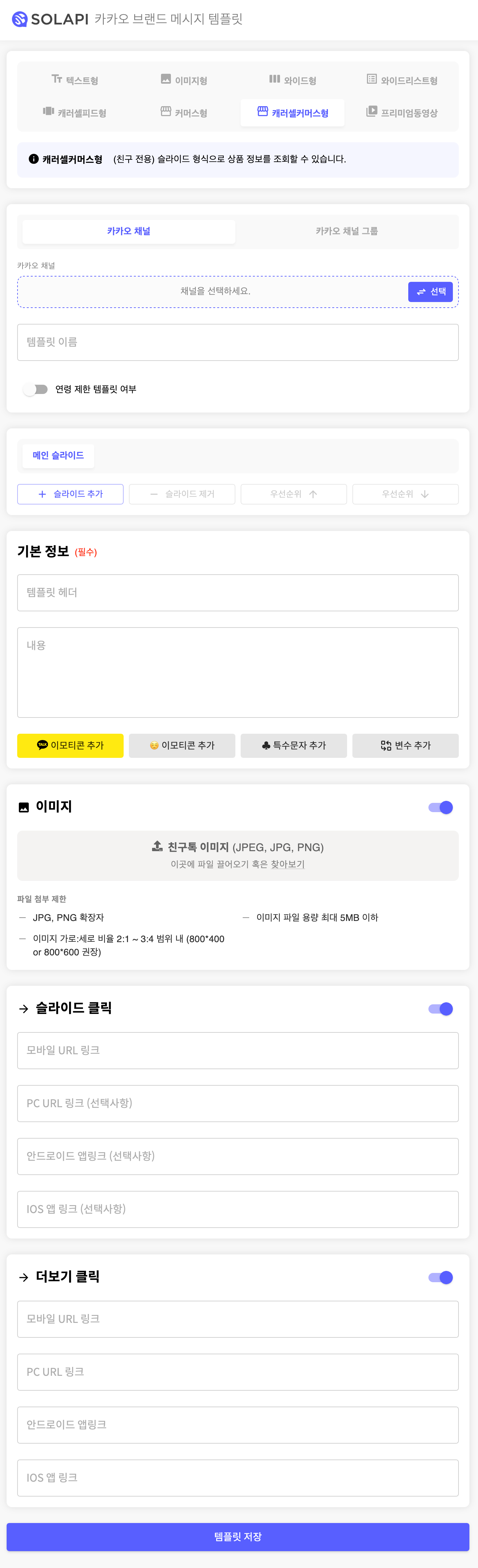Click the 템플릿 저장 button
The height and width of the screenshot is (1568, 478).
238,1537
